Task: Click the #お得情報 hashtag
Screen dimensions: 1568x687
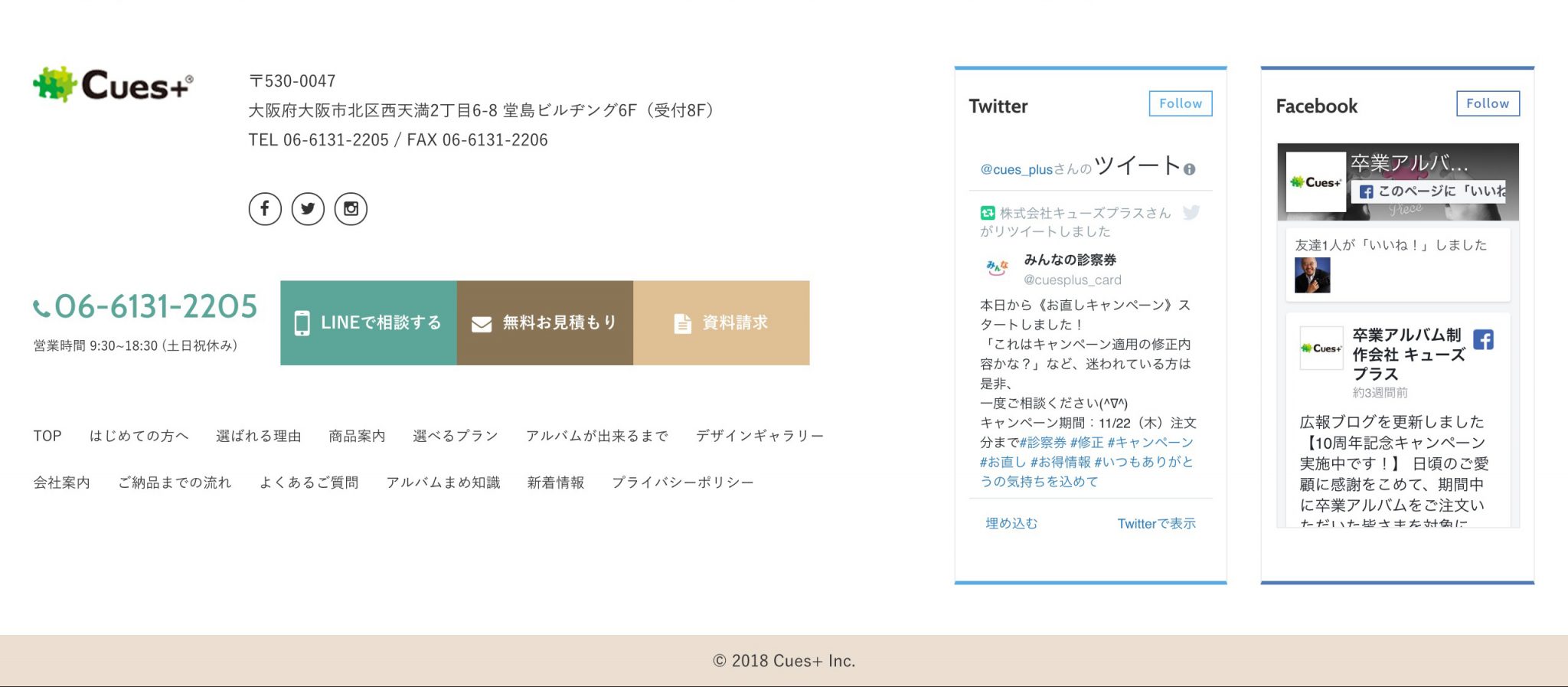Action: click(x=1060, y=462)
